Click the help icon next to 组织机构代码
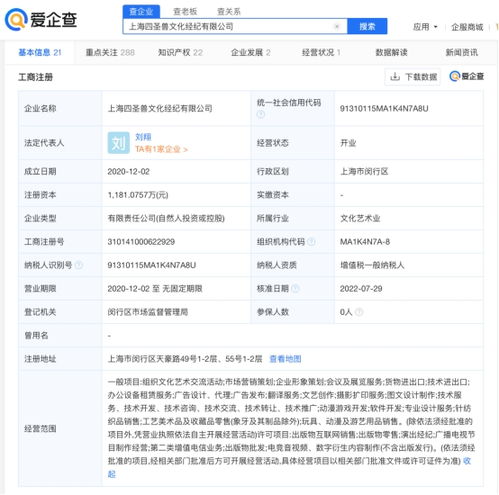This screenshot has height=495, width=499. click(311, 242)
